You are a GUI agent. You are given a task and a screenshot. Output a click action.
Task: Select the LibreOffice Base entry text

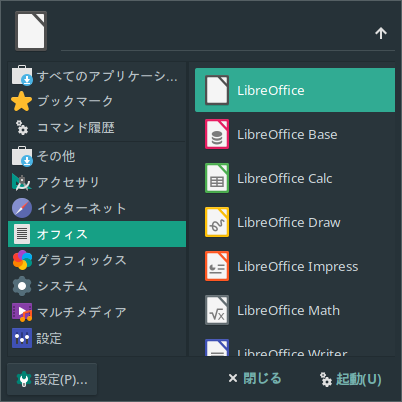pyautogui.click(x=287, y=134)
